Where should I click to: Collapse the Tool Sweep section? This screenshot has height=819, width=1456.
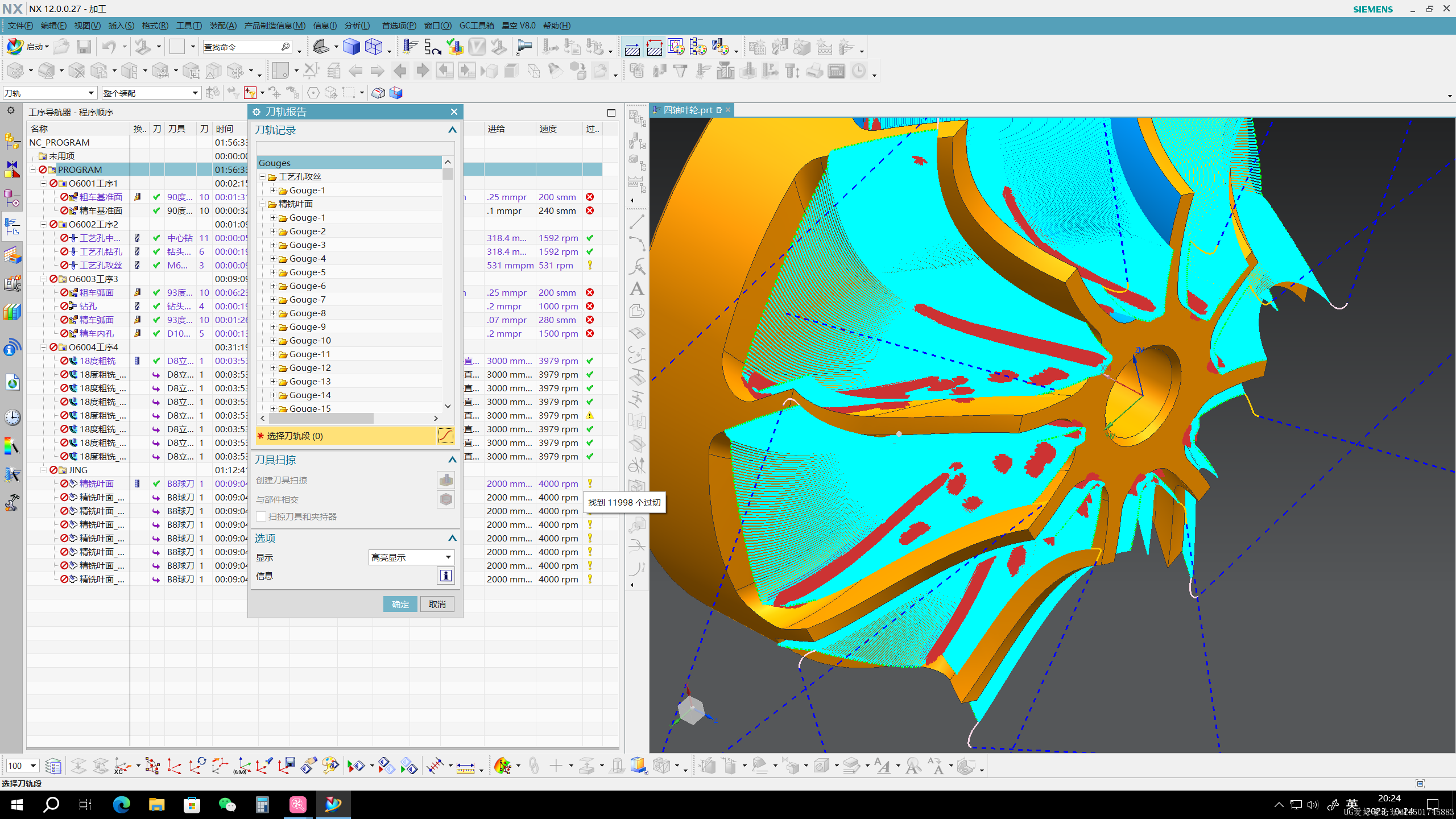tap(452, 460)
